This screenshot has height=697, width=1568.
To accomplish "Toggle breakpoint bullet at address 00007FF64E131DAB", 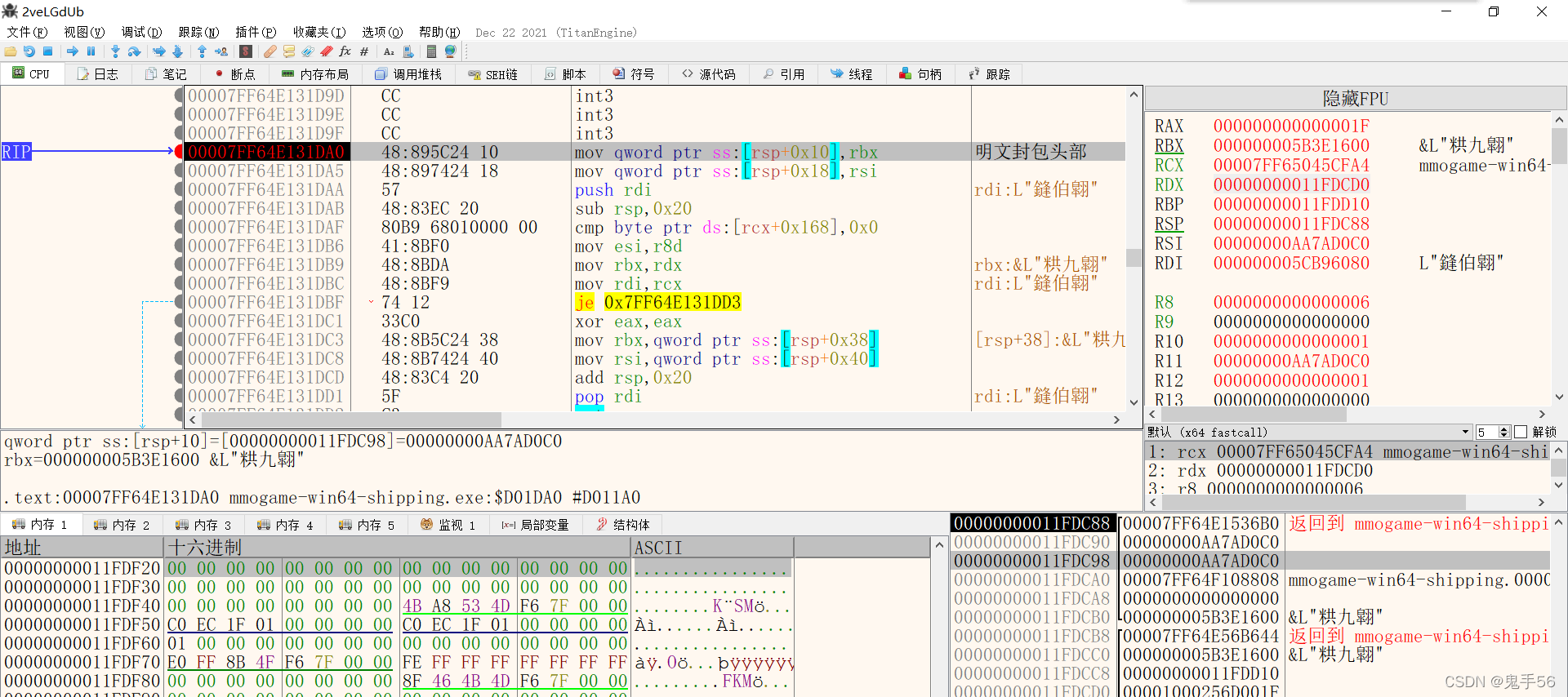I will [x=179, y=208].
